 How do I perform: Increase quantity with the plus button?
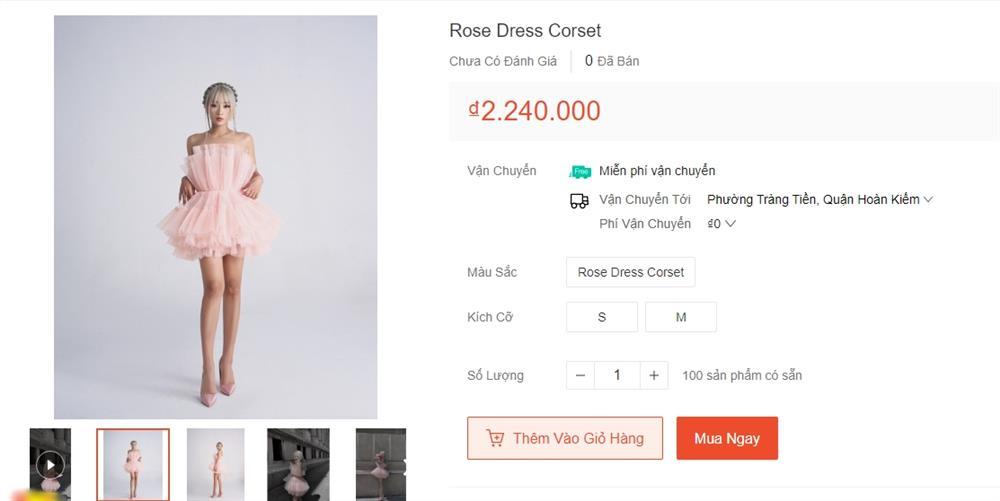click(654, 375)
